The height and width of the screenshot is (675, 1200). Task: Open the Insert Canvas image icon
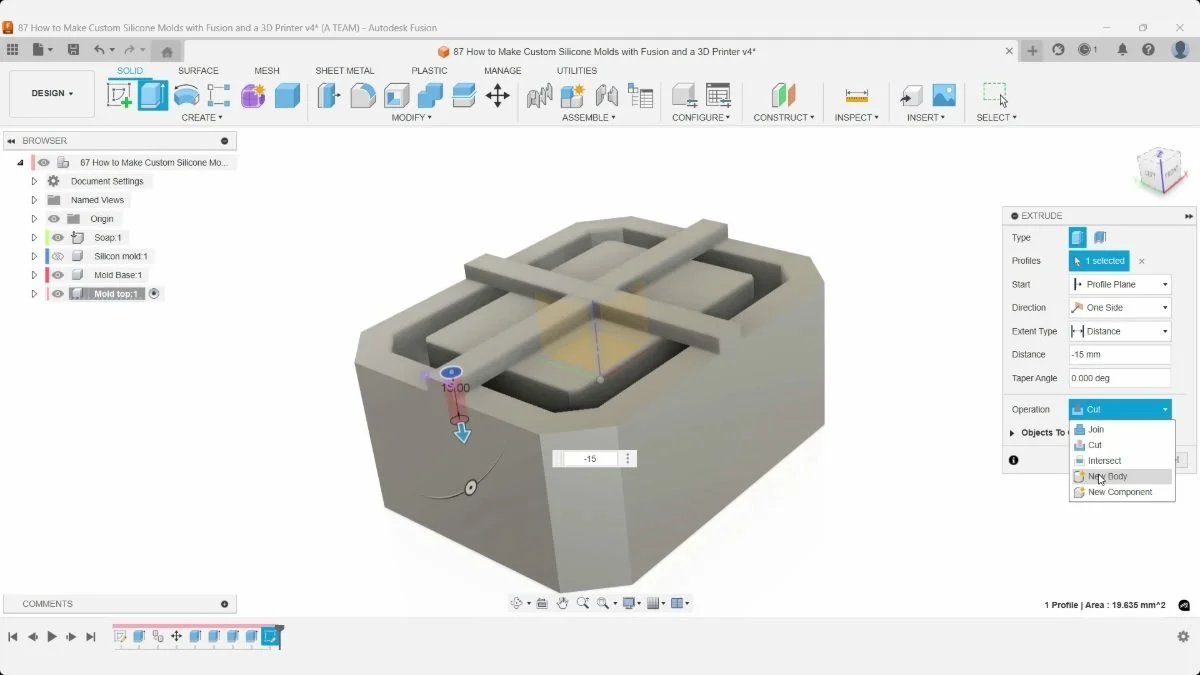(944, 95)
